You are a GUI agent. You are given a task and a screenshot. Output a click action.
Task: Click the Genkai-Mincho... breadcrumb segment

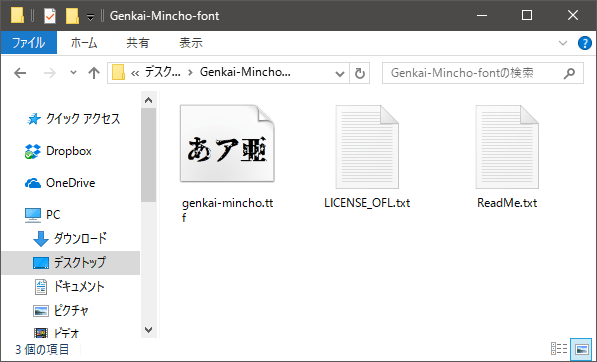pyautogui.click(x=245, y=72)
